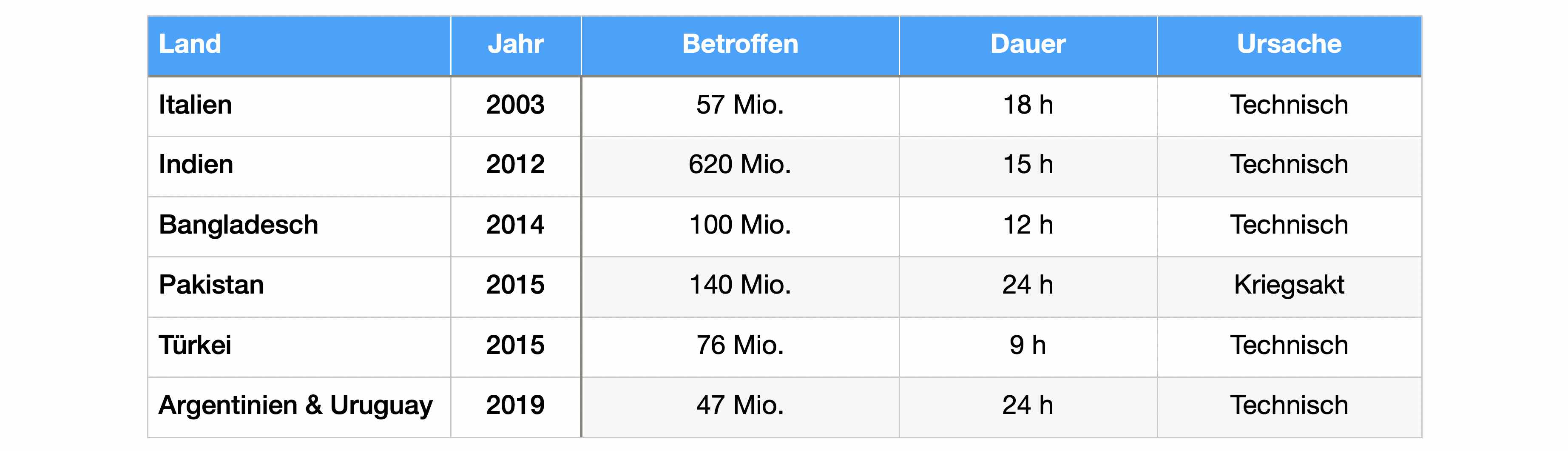Click the Dauer column header
Viewport: 1568px width, 451px height.
coord(1028,46)
